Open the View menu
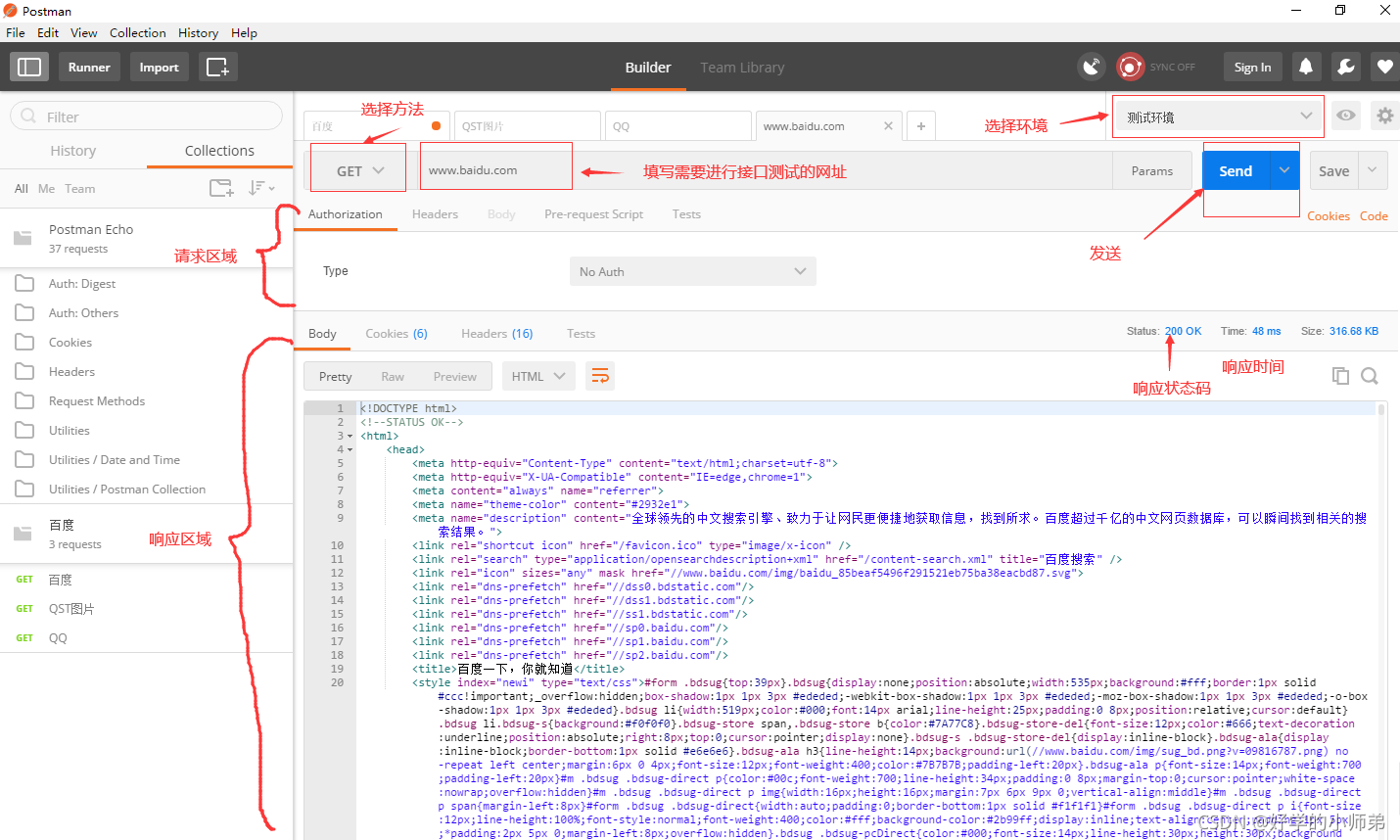Image resolution: width=1400 pixels, height=840 pixels. click(x=84, y=32)
